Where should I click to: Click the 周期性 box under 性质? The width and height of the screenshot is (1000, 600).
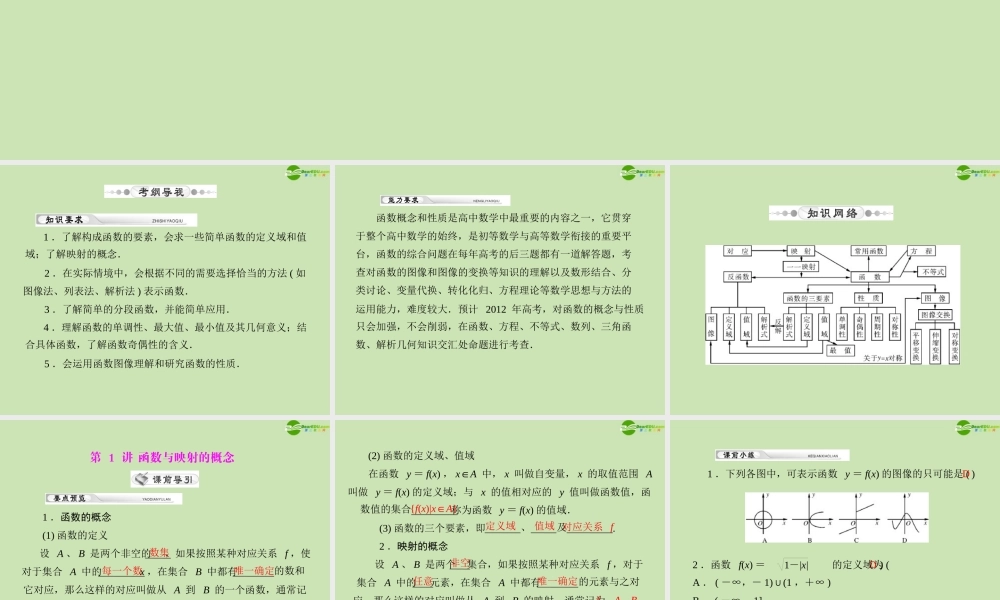click(877, 326)
